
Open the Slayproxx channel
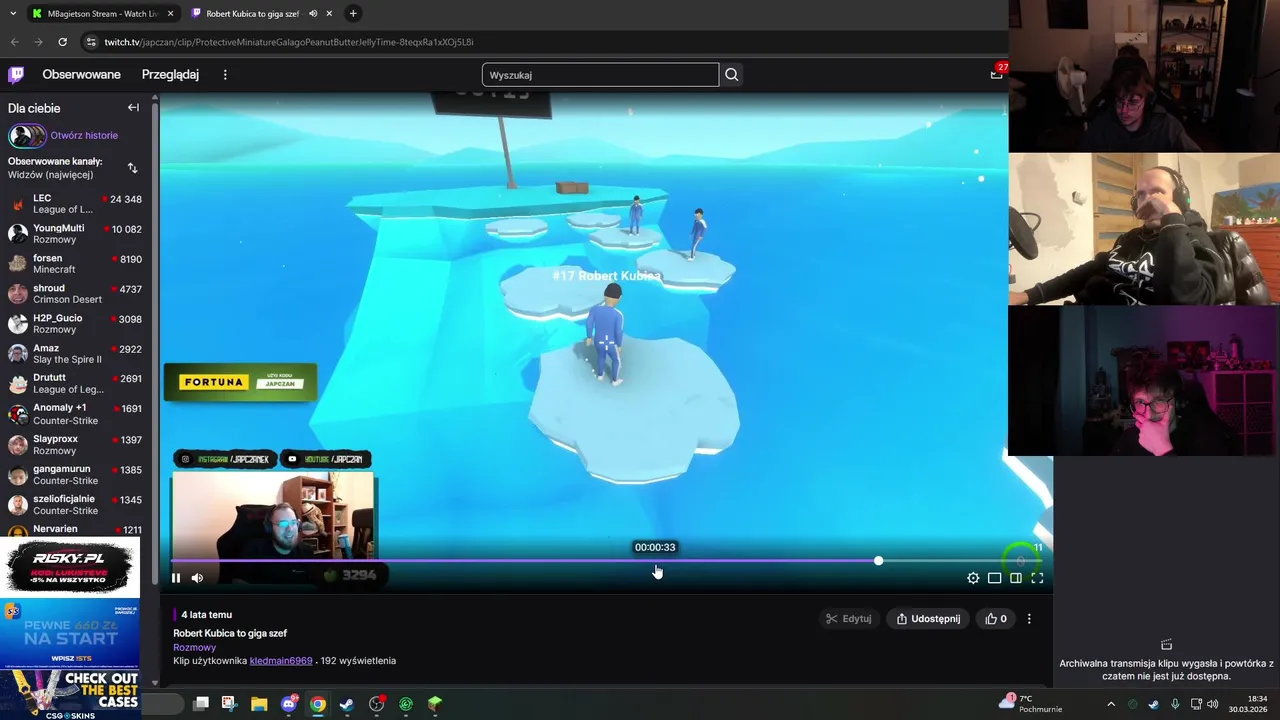coord(78,445)
